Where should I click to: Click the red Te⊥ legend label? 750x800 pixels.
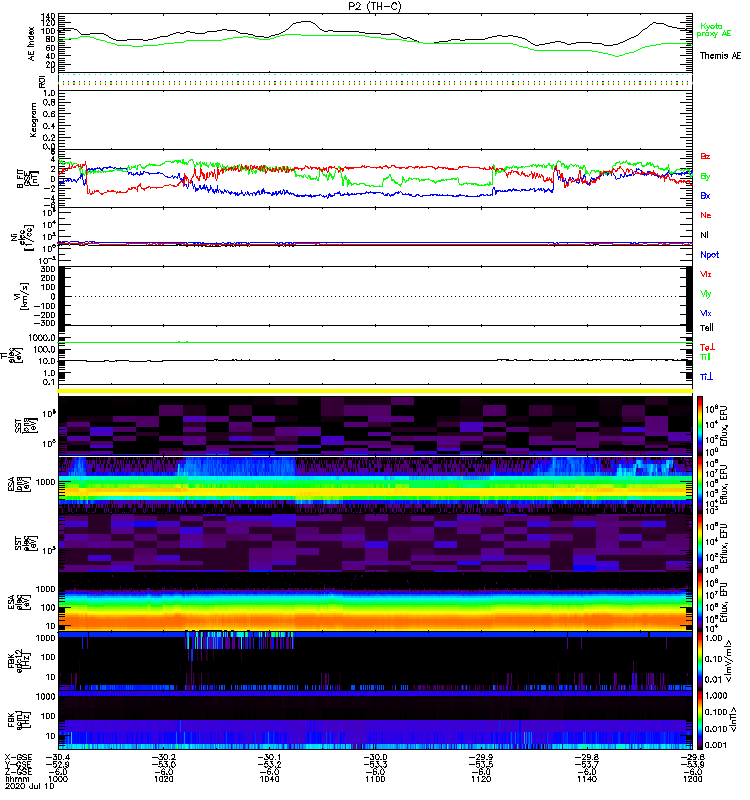pyautogui.click(x=707, y=347)
